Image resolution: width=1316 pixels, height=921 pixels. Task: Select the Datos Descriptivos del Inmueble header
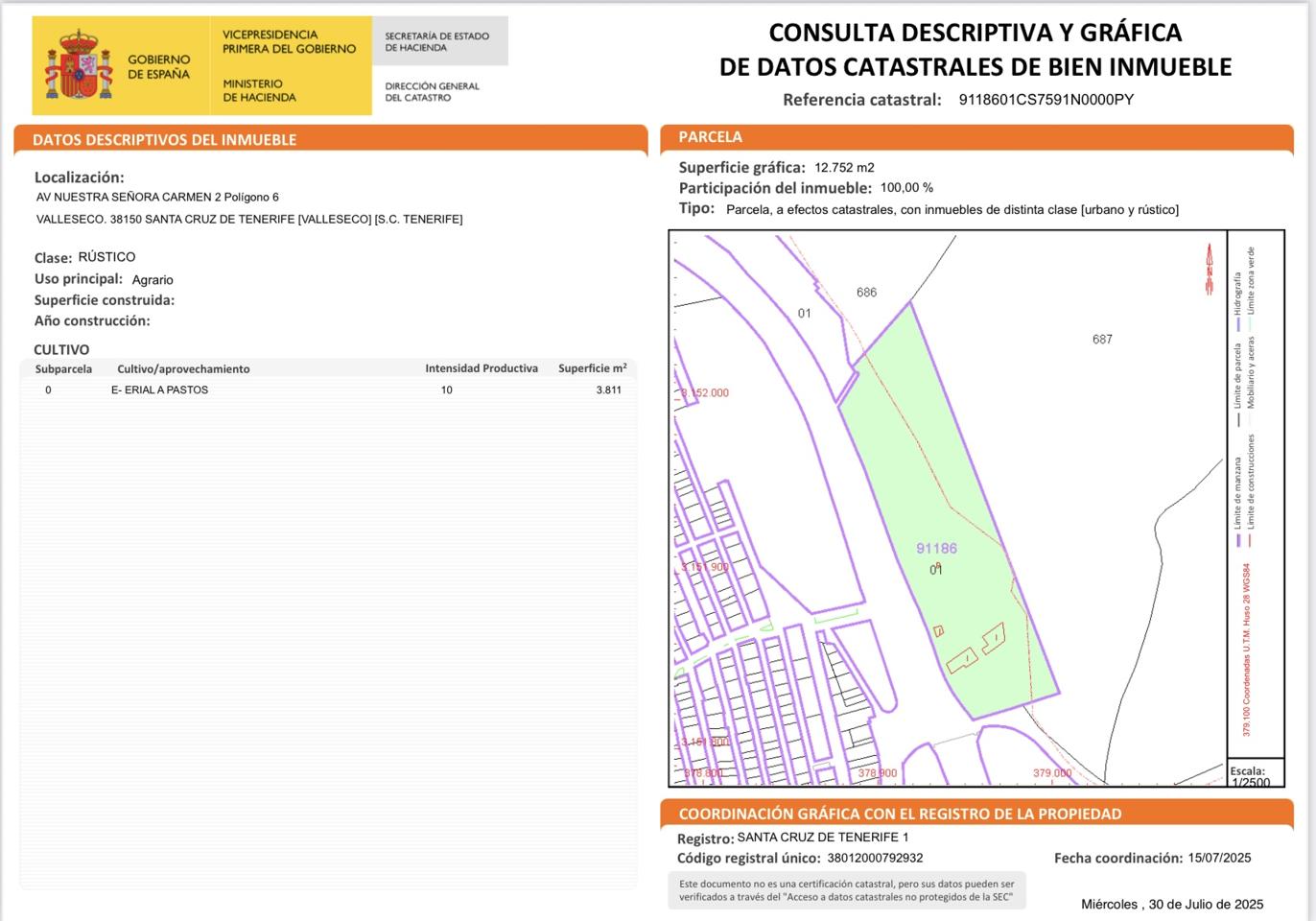point(164,140)
